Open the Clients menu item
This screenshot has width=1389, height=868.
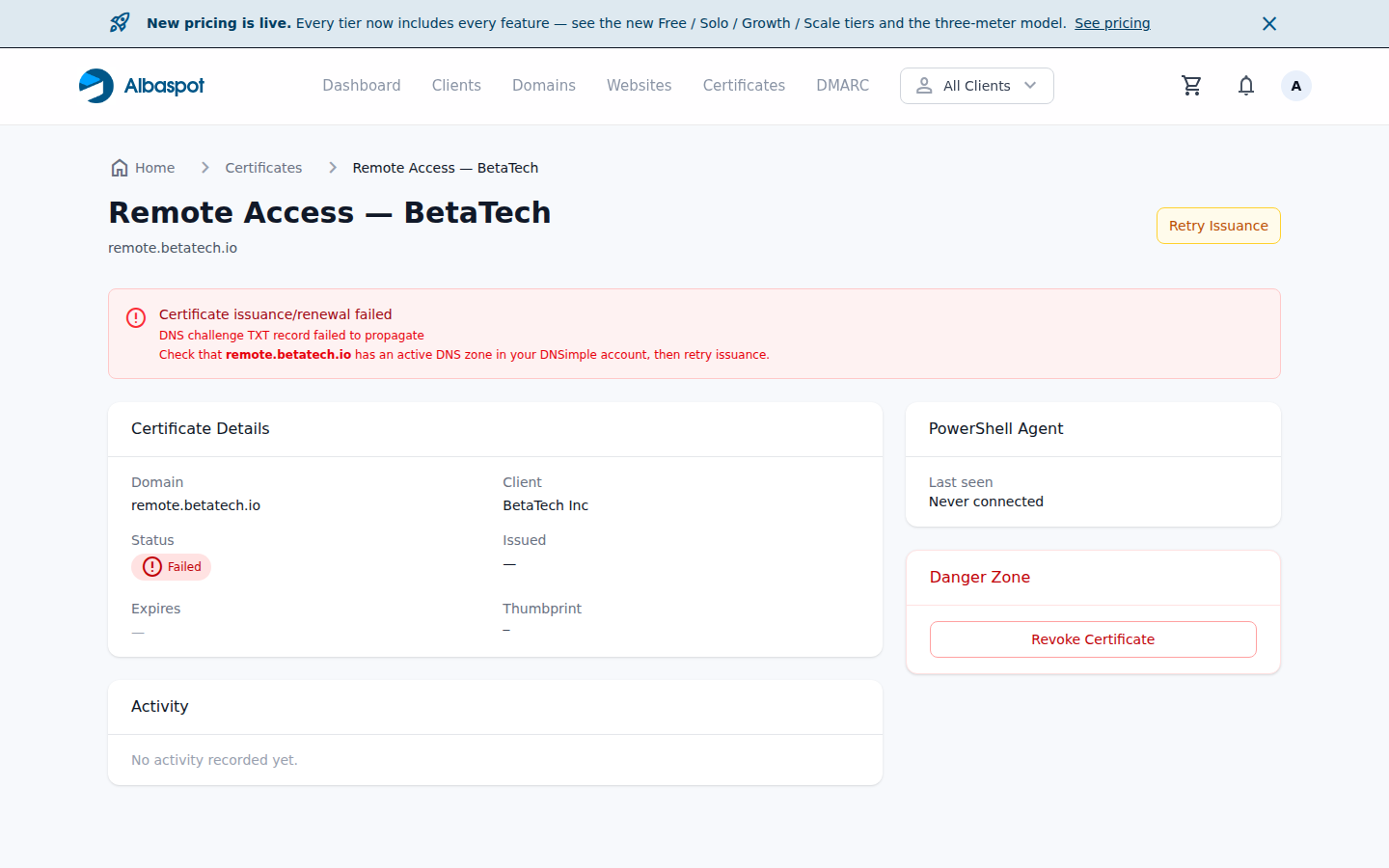tap(456, 86)
